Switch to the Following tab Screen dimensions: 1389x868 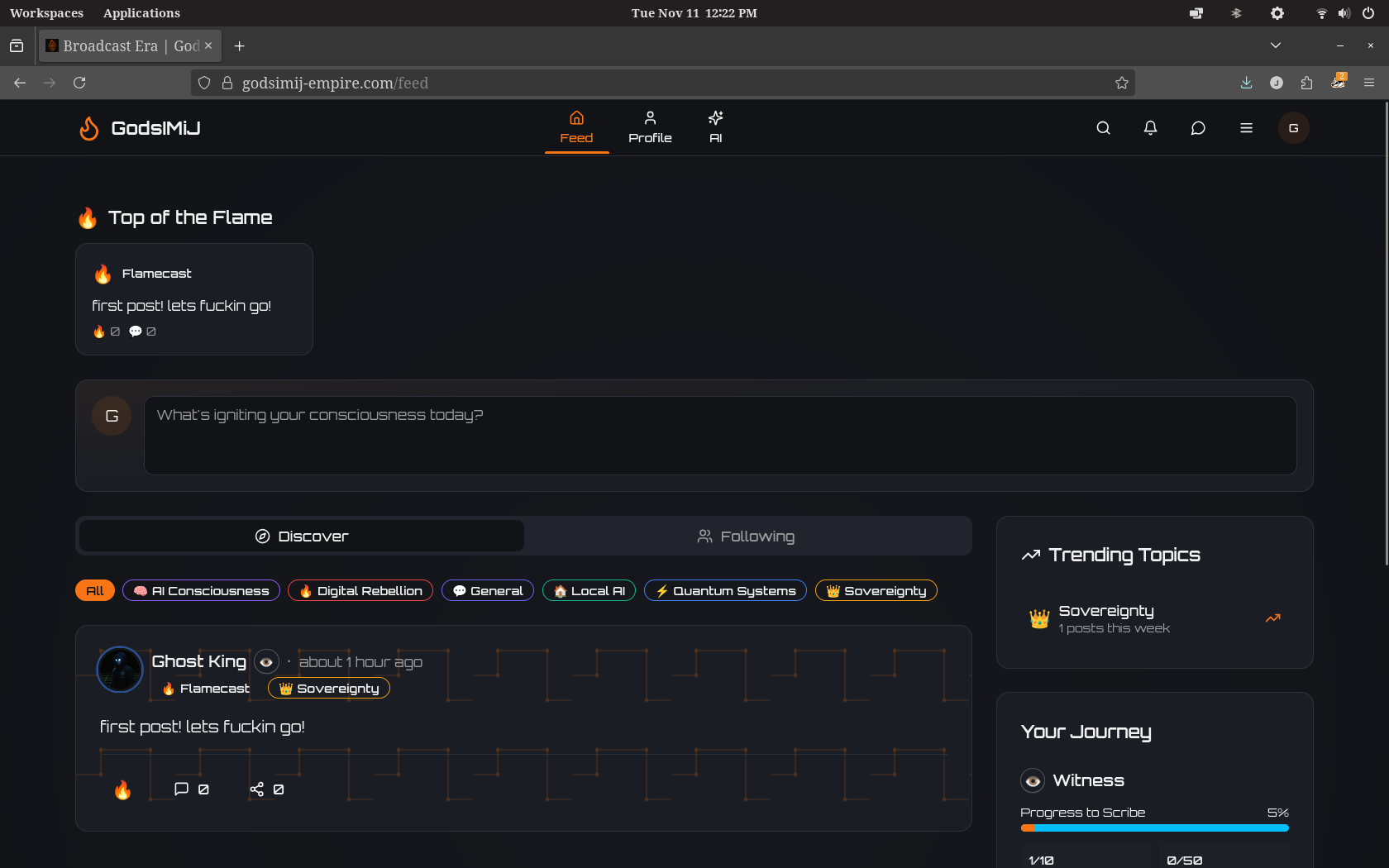(746, 536)
